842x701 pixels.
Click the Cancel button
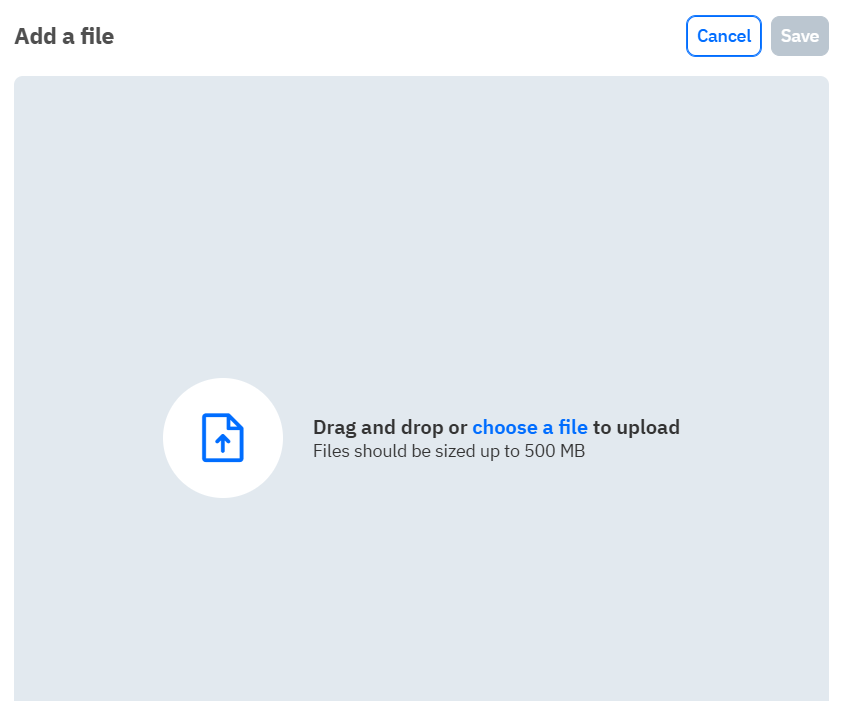723,36
